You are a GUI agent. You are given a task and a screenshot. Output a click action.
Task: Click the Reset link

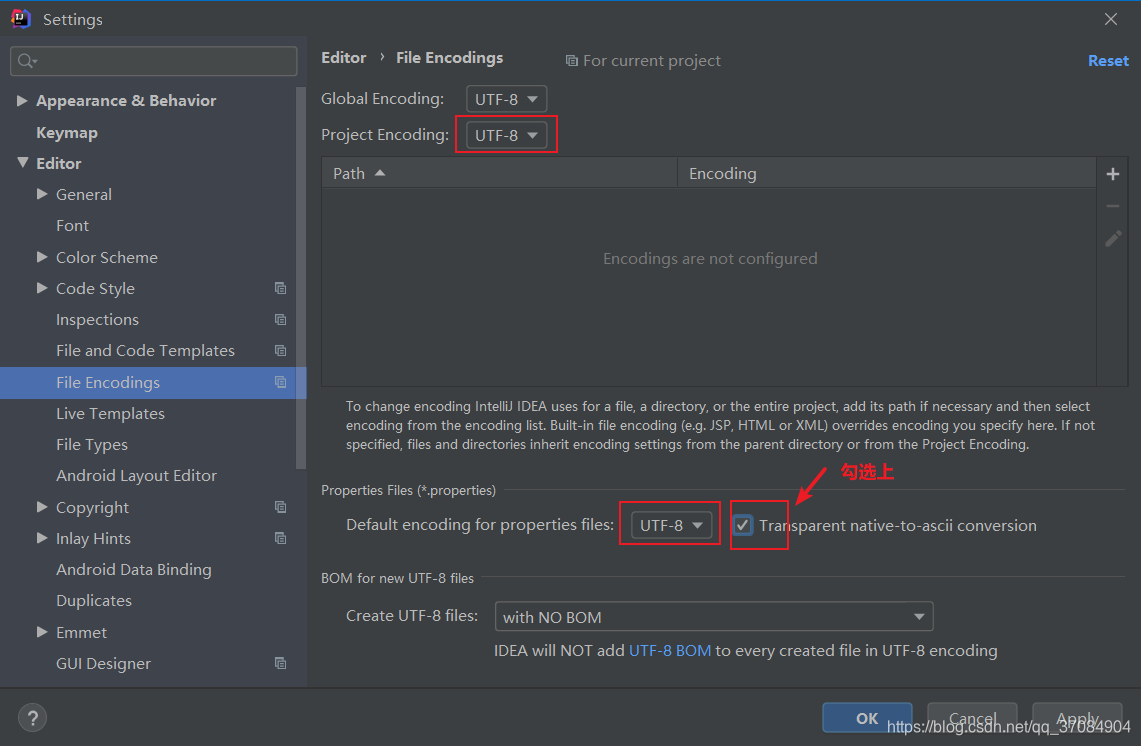click(x=1108, y=61)
